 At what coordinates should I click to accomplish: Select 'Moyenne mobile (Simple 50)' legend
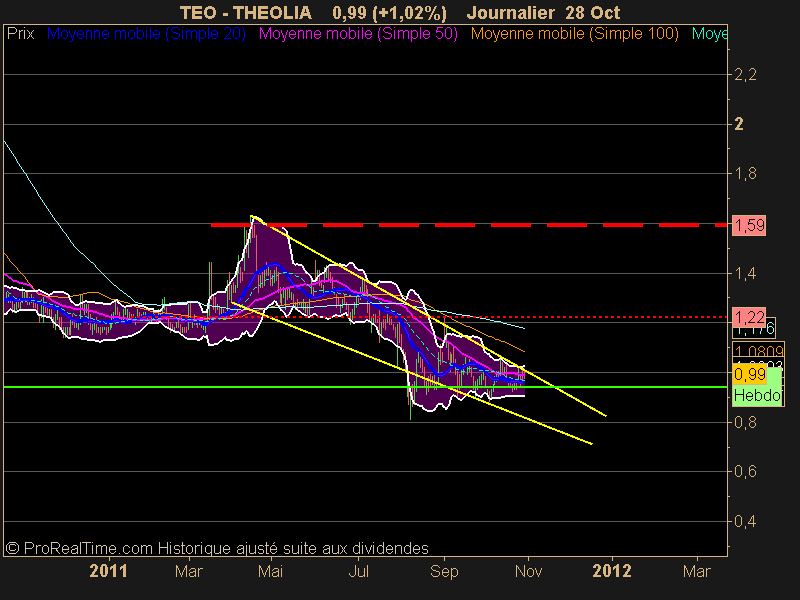coord(358,34)
